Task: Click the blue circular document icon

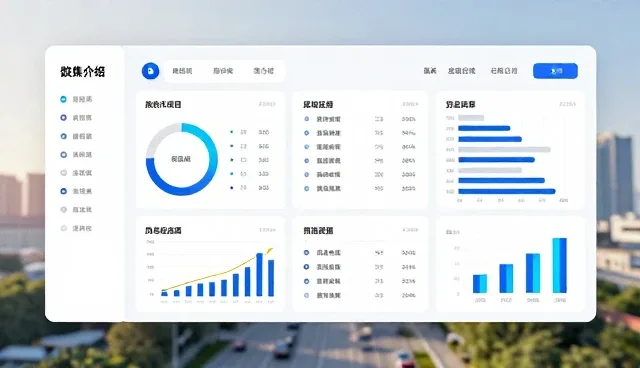Action: point(150,71)
